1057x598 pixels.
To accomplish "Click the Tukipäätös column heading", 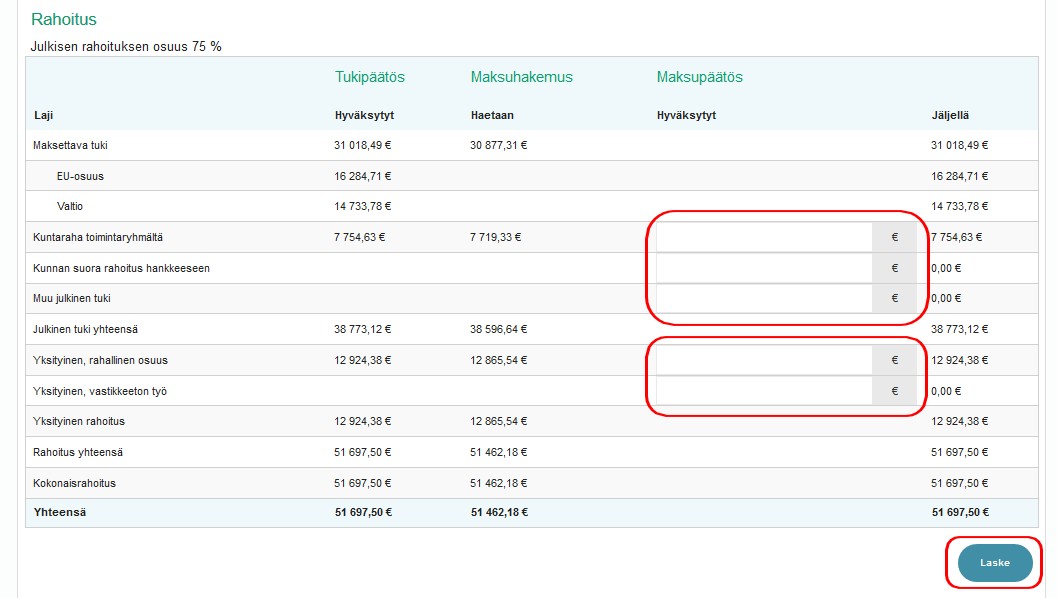I will pyautogui.click(x=370, y=77).
